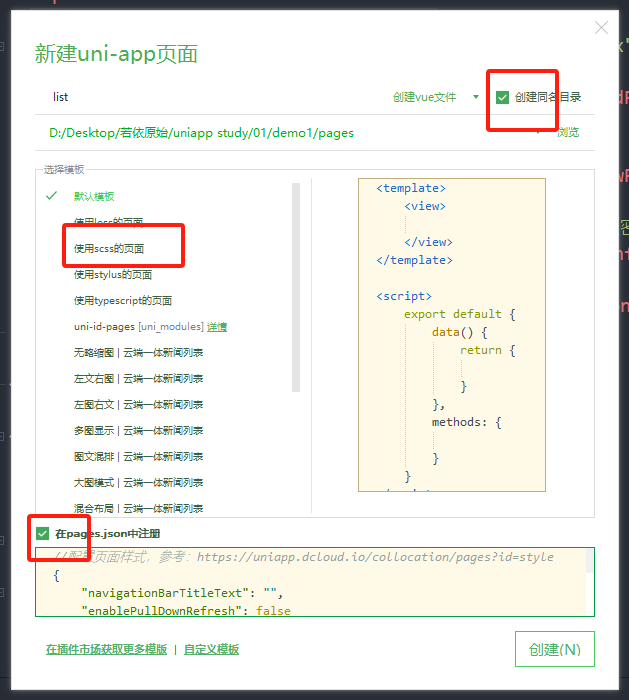Select 大图模式 | 云端一体新闻列表 template
Screen dimensions: 629x700
tap(138, 482)
